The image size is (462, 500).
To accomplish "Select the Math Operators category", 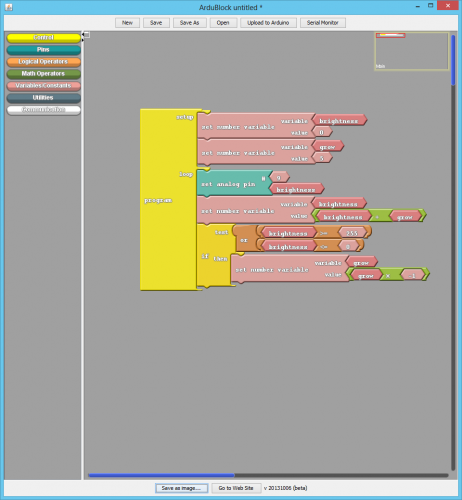I will click(43, 74).
